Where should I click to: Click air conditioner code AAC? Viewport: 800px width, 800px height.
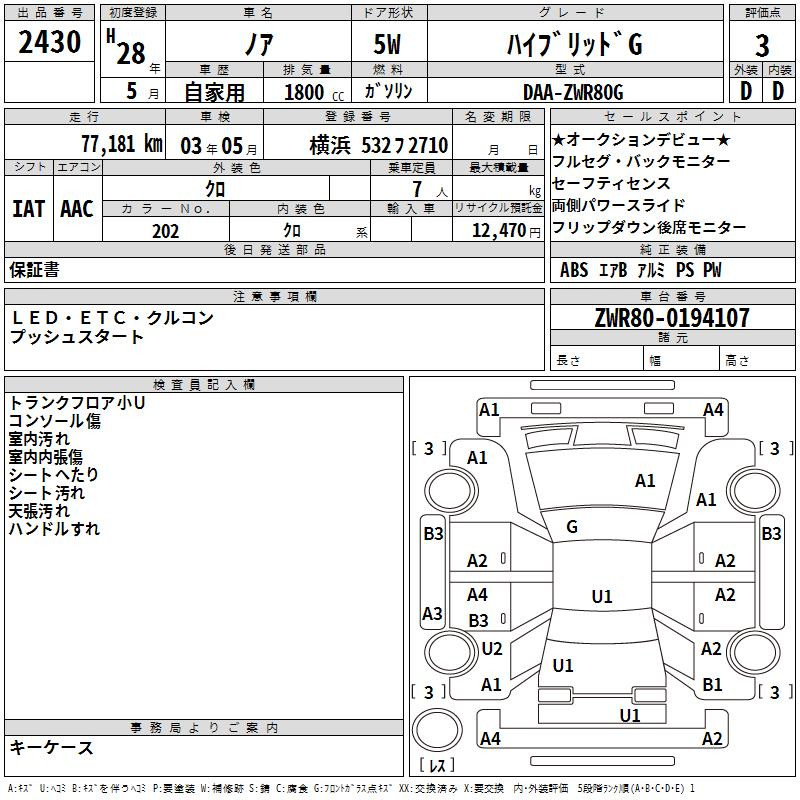pyautogui.click(x=77, y=209)
